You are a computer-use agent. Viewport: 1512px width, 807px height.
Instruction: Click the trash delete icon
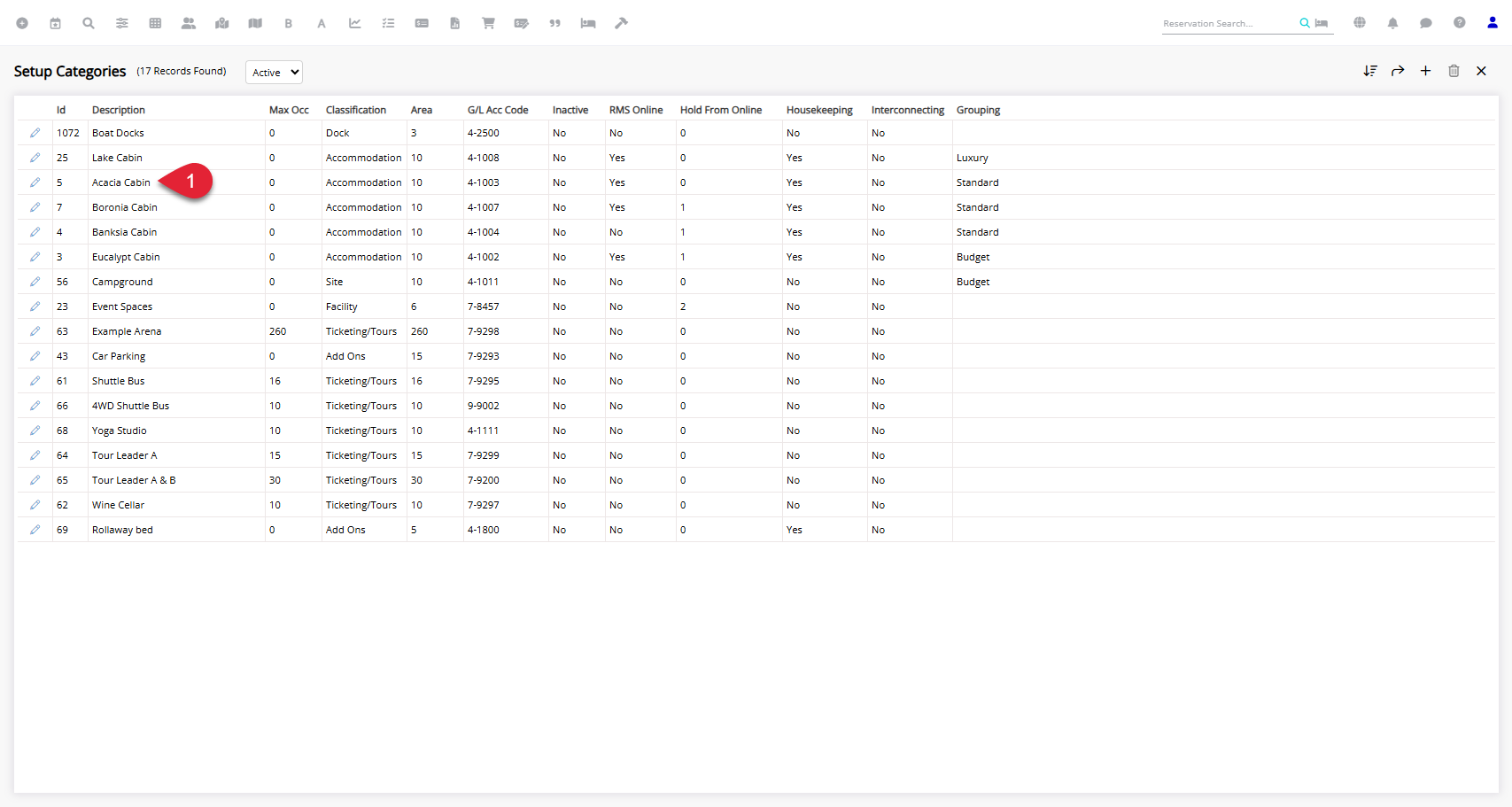click(x=1454, y=71)
